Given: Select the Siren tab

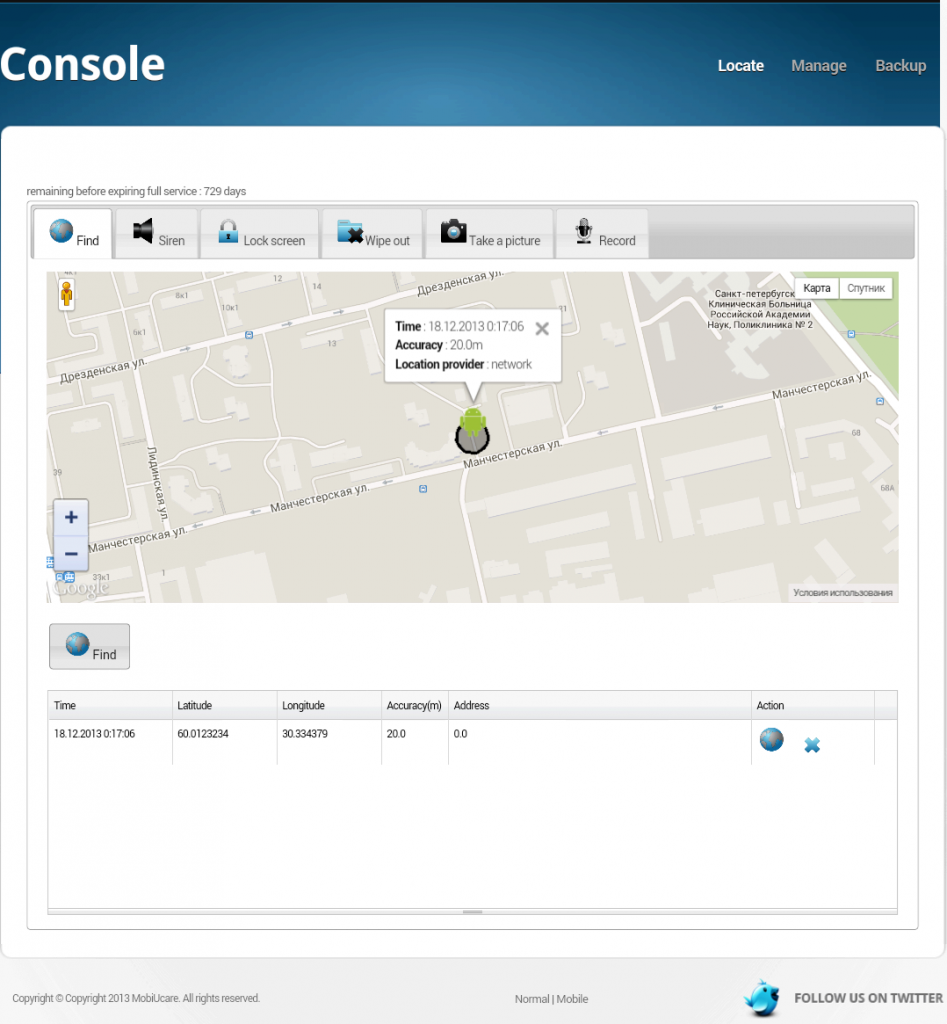Looking at the screenshot, I should [x=159, y=234].
